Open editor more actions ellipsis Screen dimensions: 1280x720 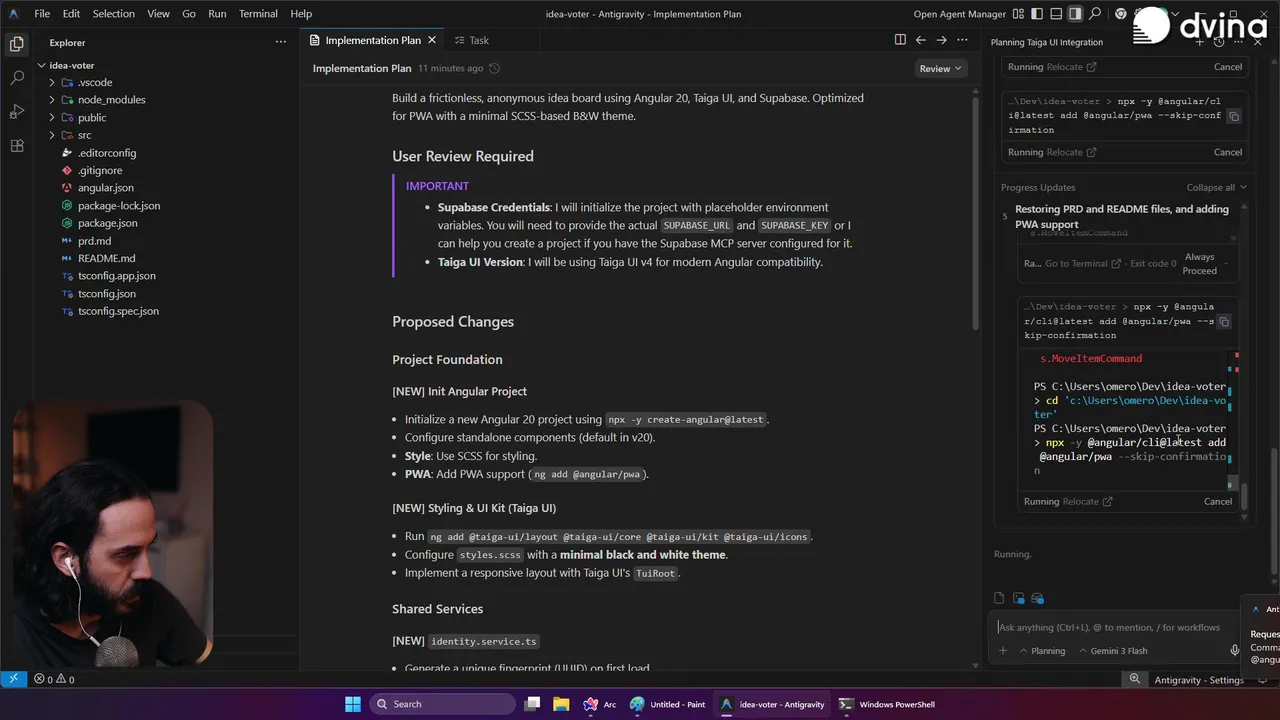point(962,40)
